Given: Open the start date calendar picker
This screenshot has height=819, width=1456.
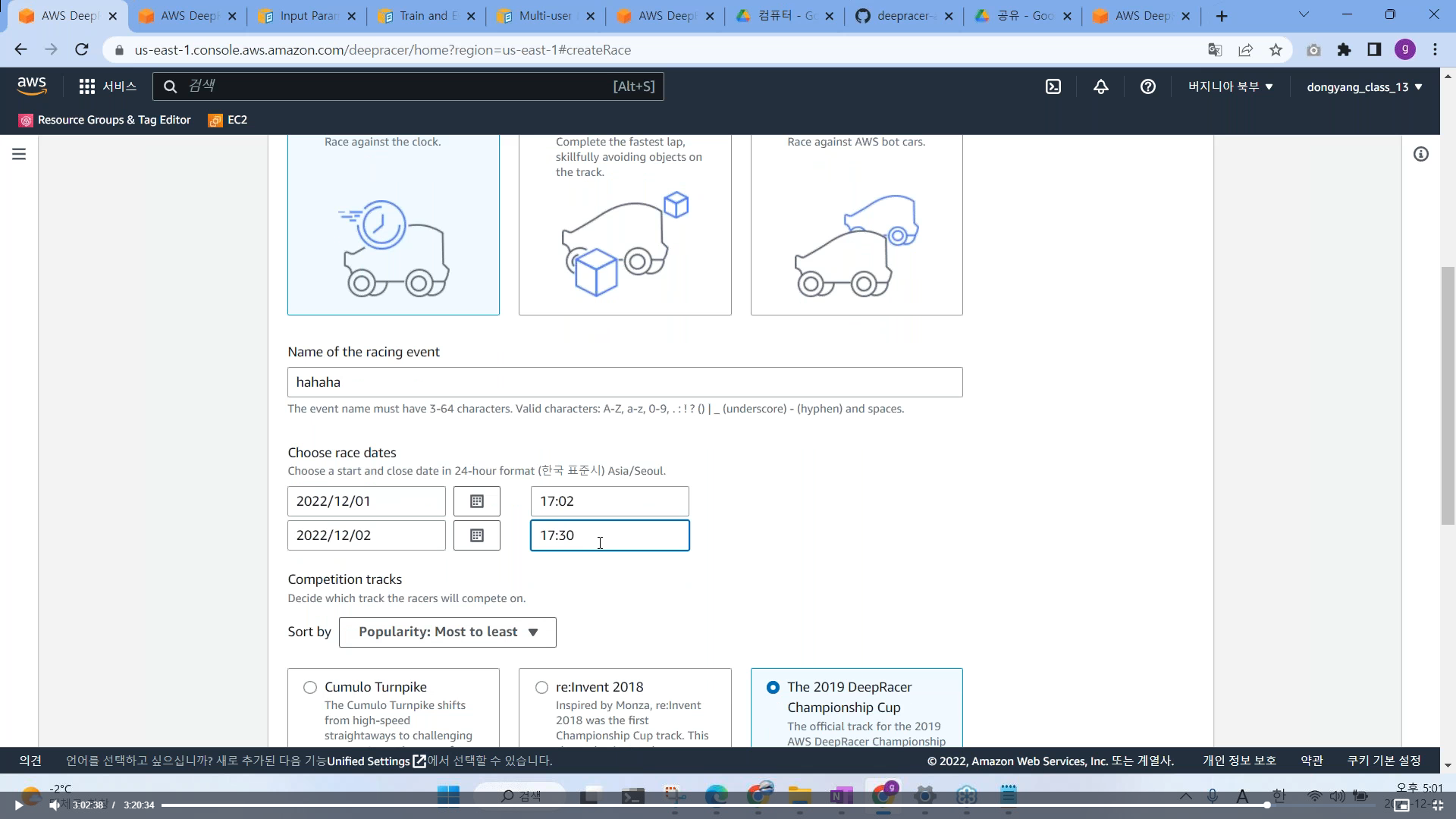Looking at the screenshot, I should pyautogui.click(x=476, y=501).
